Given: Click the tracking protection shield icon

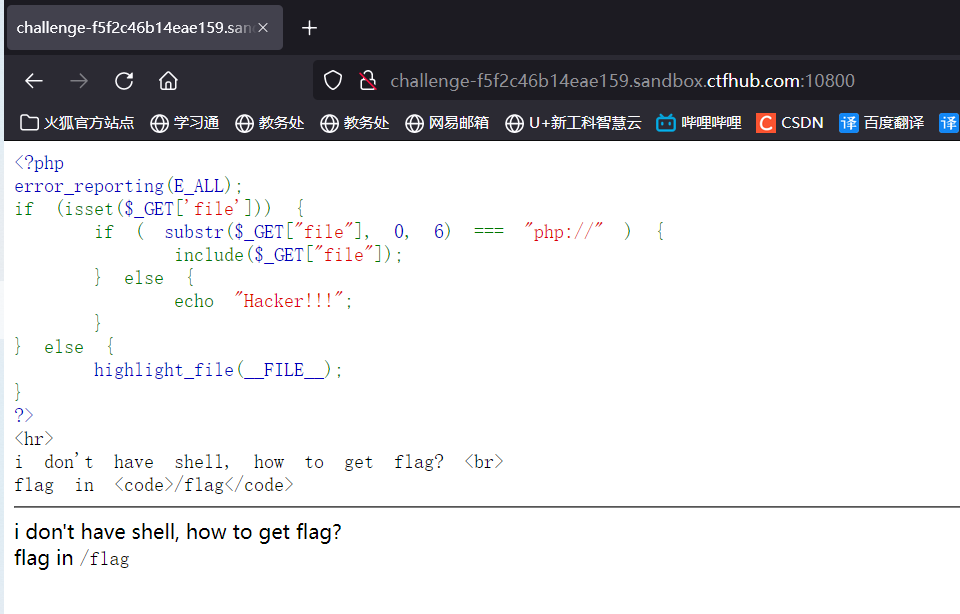Looking at the screenshot, I should pyautogui.click(x=332, y=80).
